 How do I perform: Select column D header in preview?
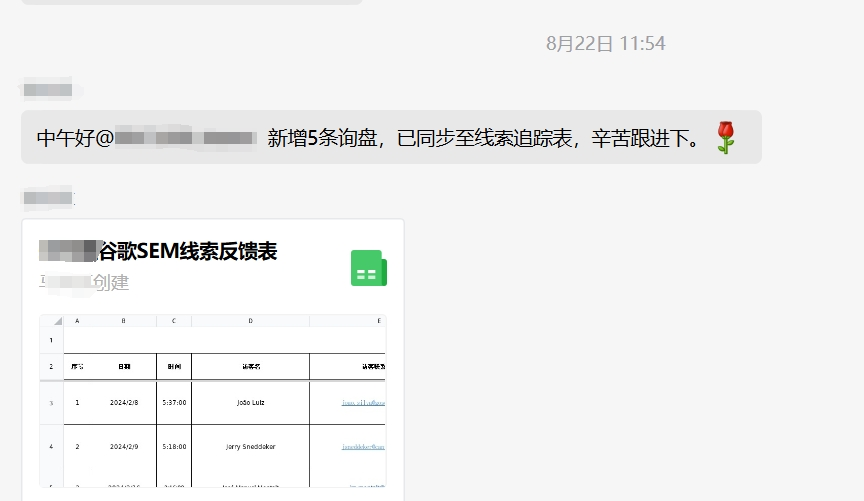250,321
